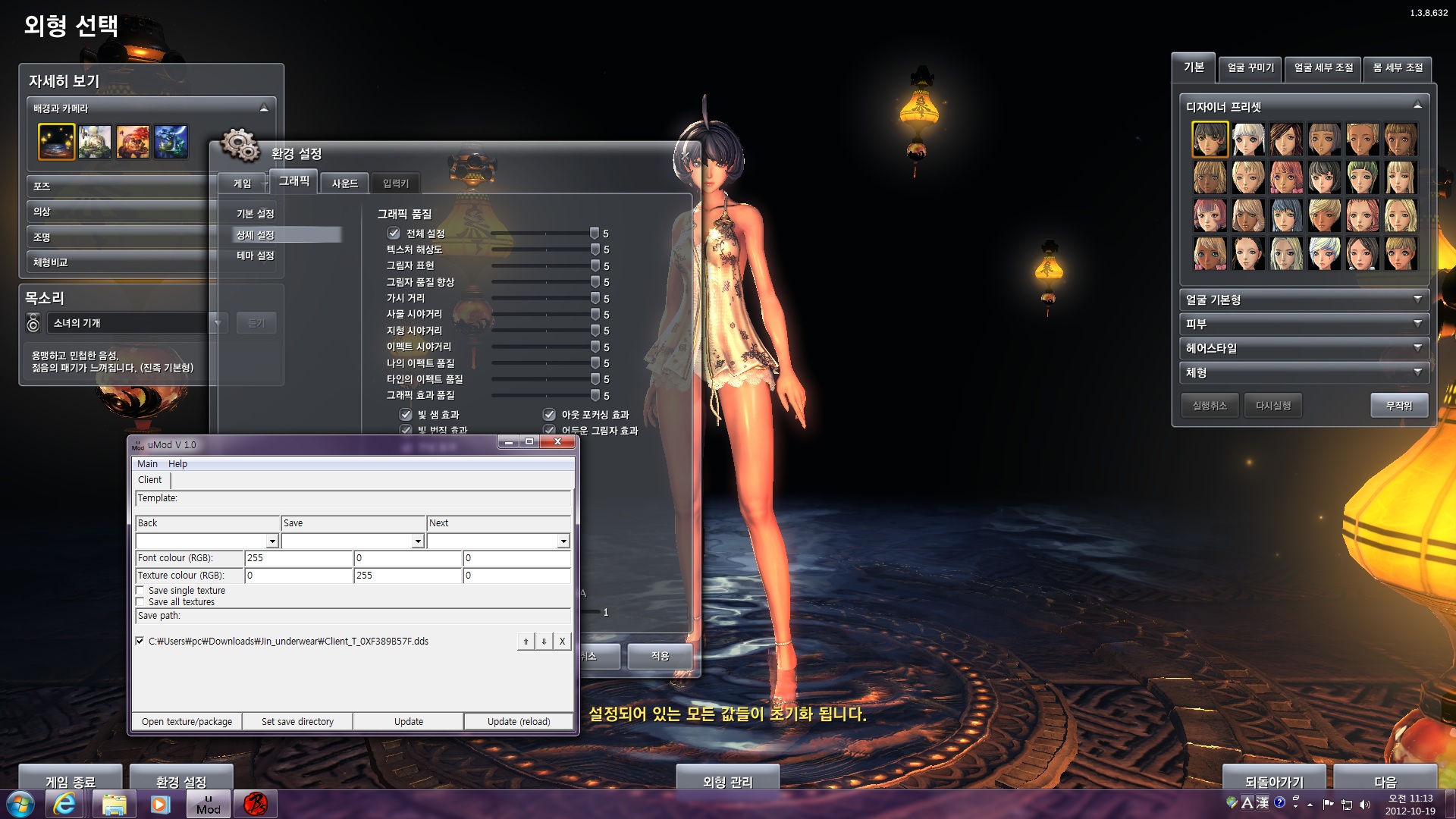Click the Font colour red value field
The image size is (1456, 819).
coord(298,558)
